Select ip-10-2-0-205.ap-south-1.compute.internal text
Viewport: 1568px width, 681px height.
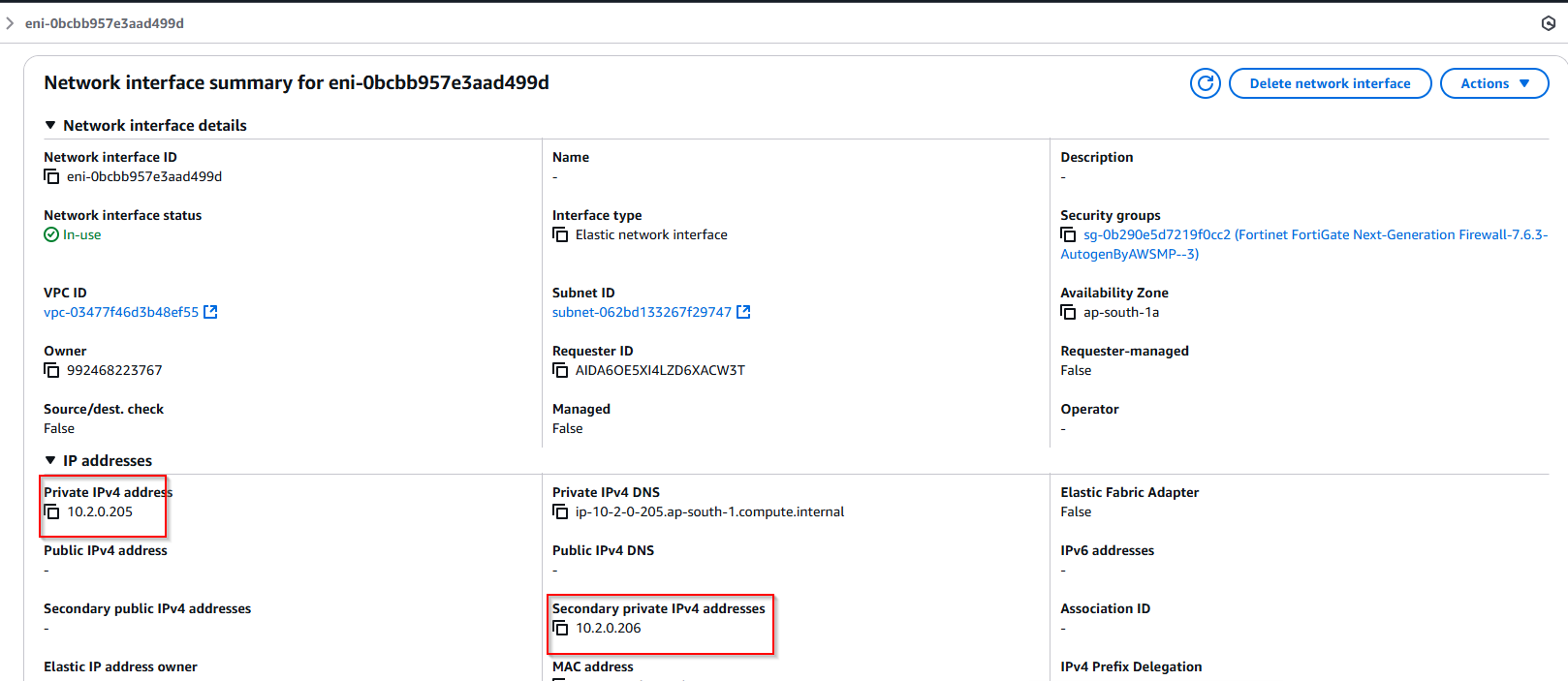(709, 511)
